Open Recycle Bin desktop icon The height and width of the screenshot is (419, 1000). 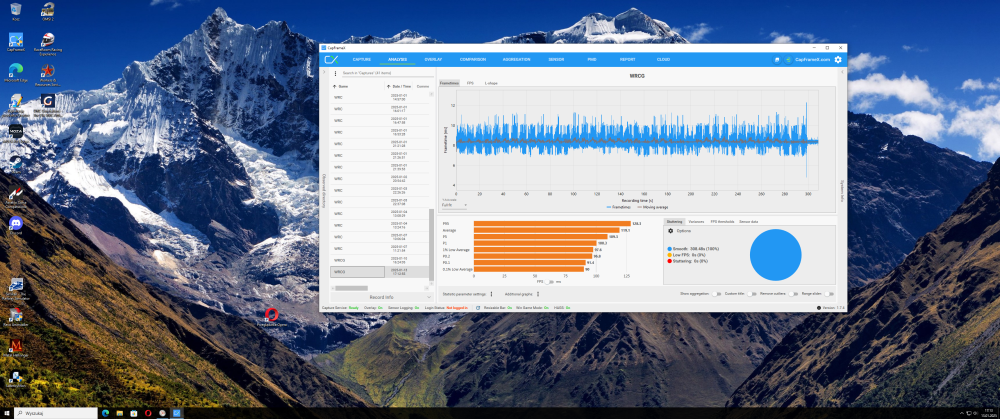16,11
